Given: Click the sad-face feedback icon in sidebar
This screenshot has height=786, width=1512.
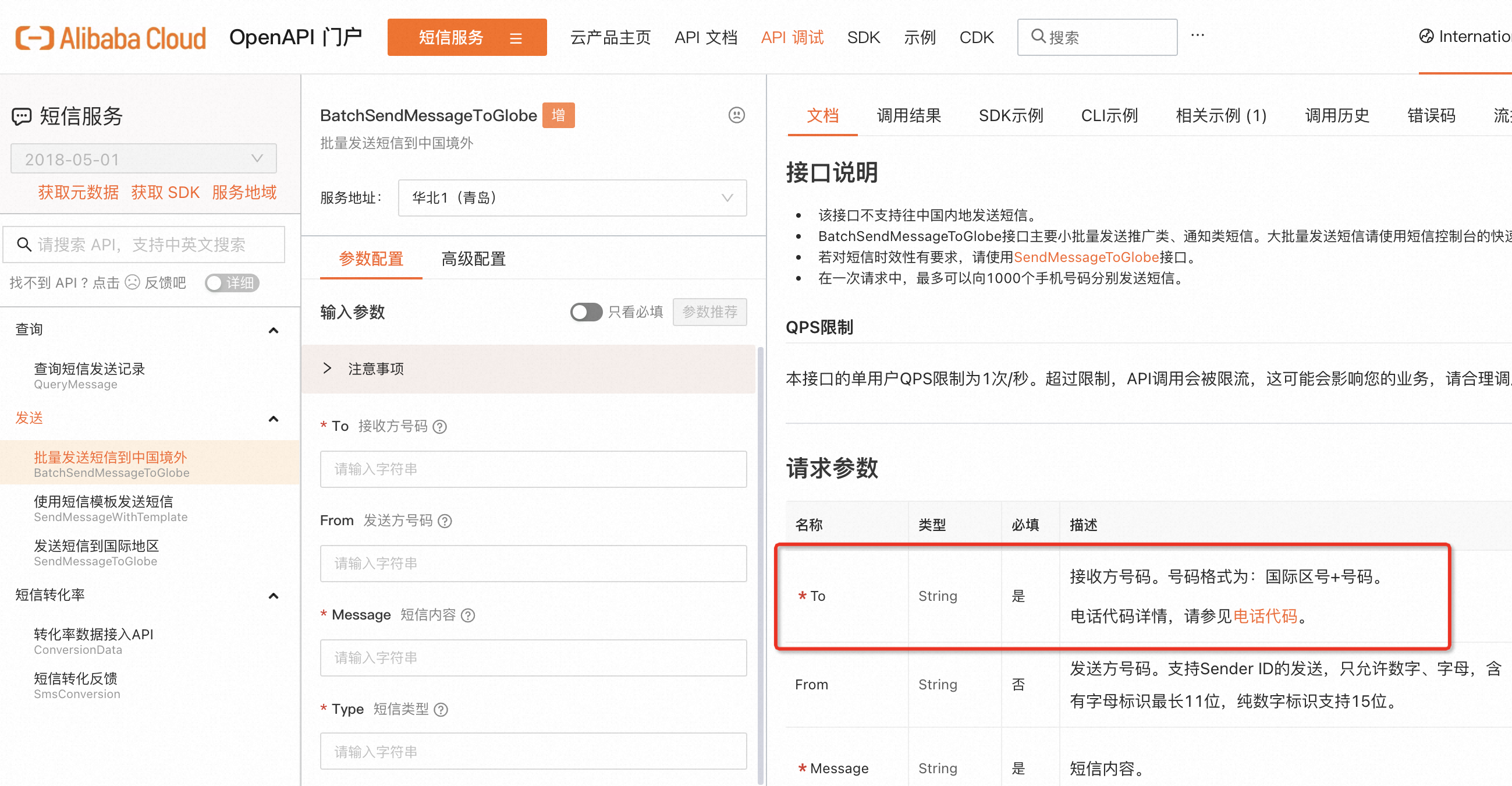Looking at the screenshot, I should click(x=133, y=282).
